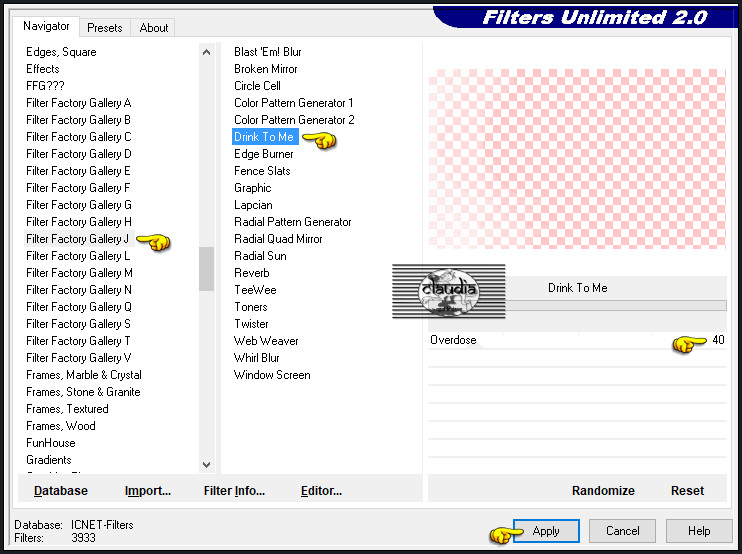Select Filter Factory Gallery H
Viewport: 742px width, 554px height.
pyautogui.click(x=79, y=222)
